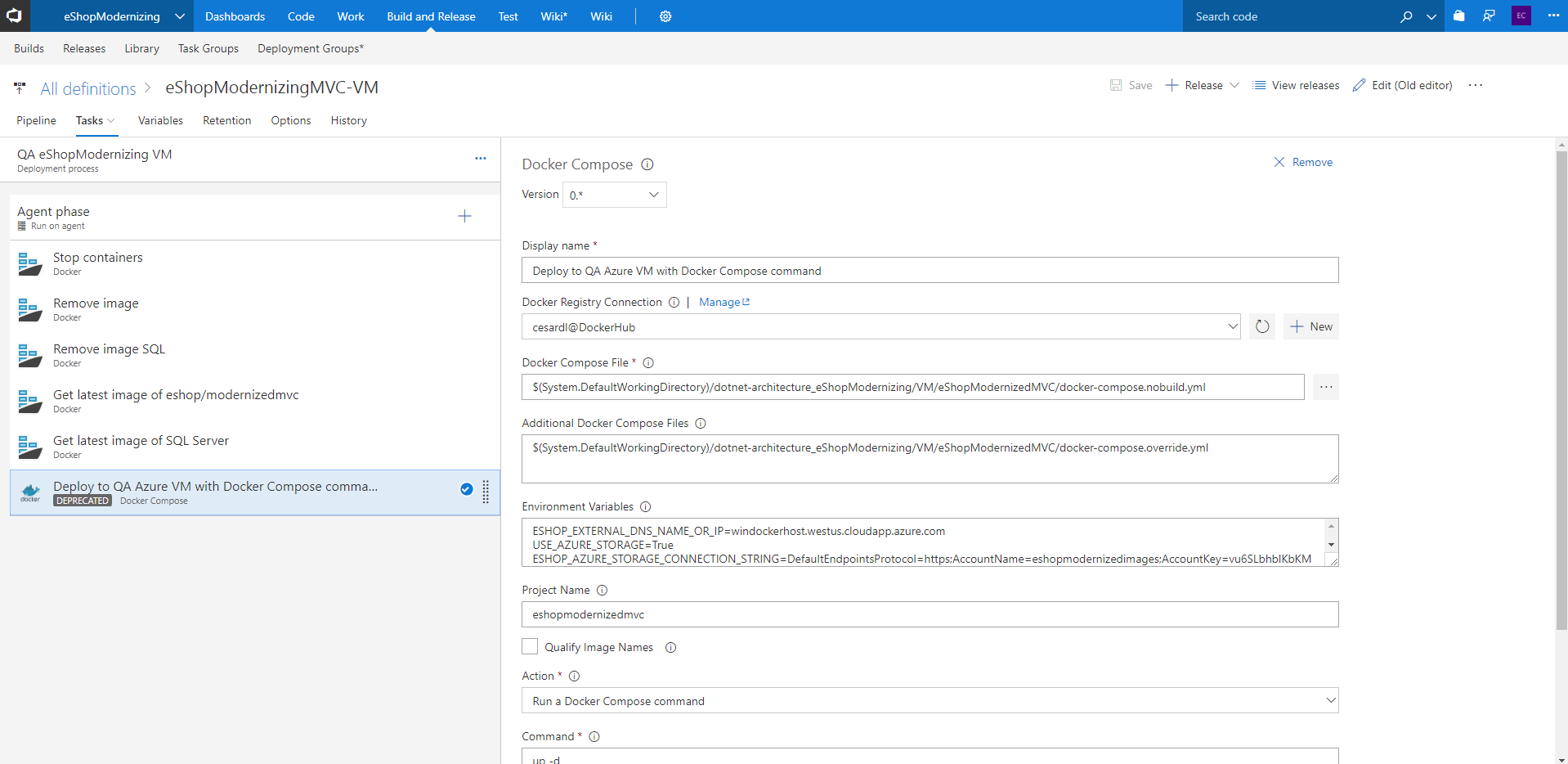The height and width of the screenshot is (764, 1568).
Task: Open the user avatar EC menu
Action: click(x=1521, y=16)
